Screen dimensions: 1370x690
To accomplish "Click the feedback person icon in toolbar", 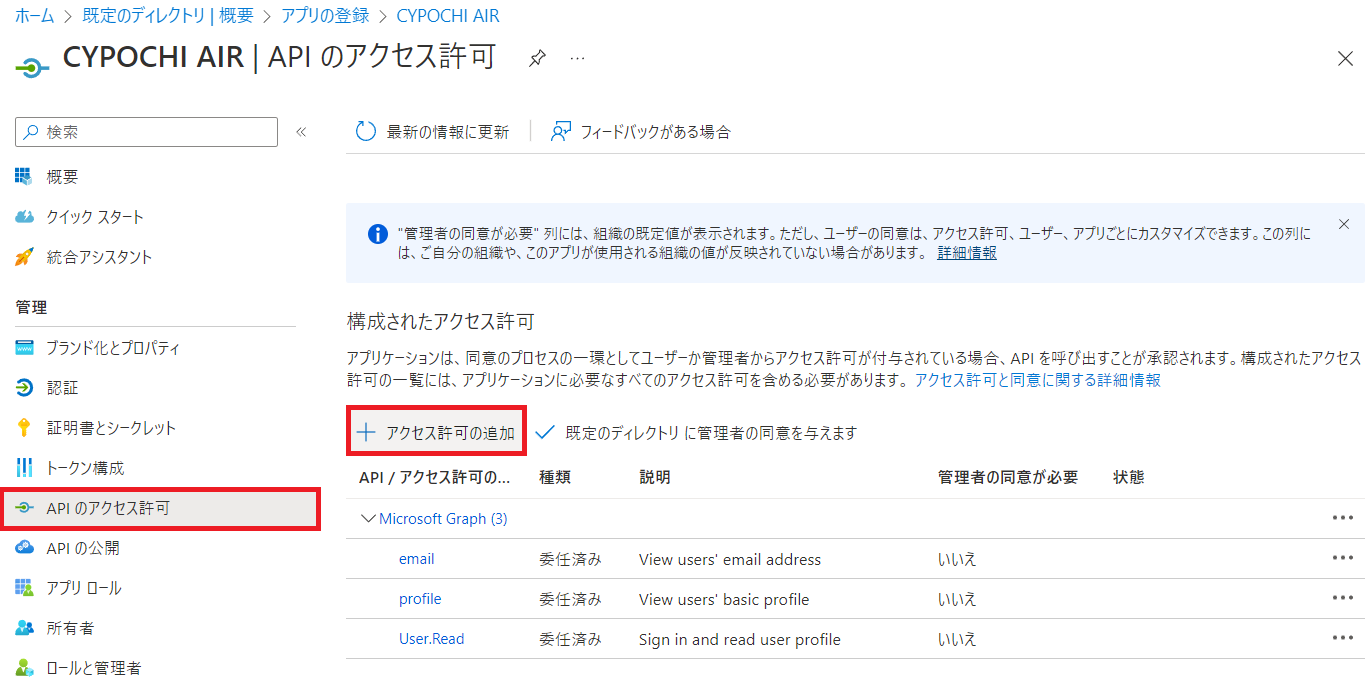I will 561,132.
